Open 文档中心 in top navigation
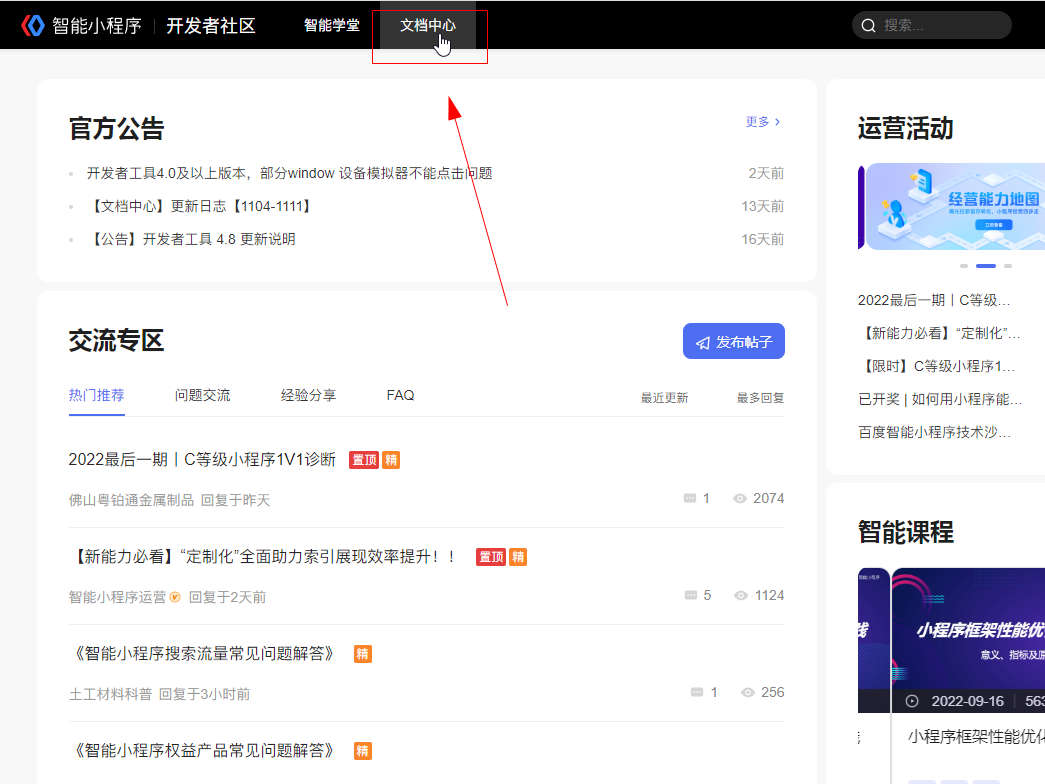This screenshot has width=1045, height=784. point(428,25)
